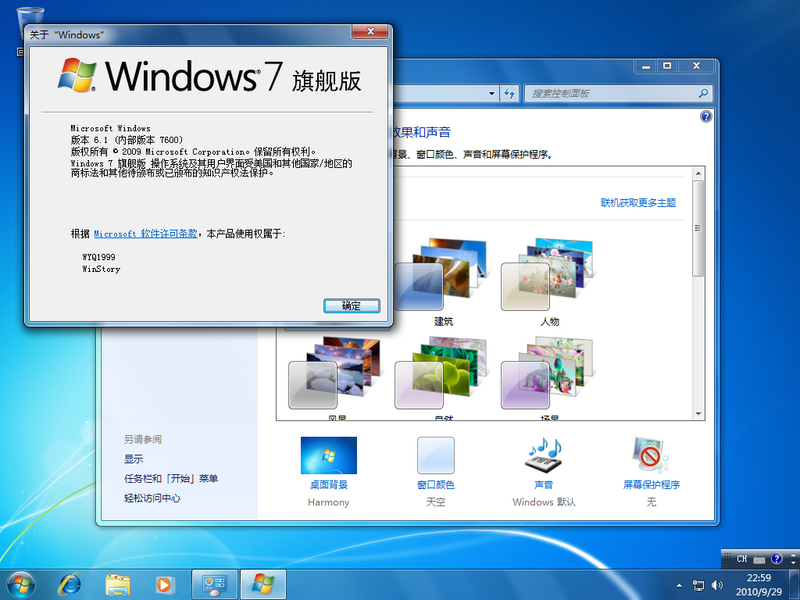Click the magnifier search icon in control panel
Screen dimensions: 800x600
click(x=703, y=93)
